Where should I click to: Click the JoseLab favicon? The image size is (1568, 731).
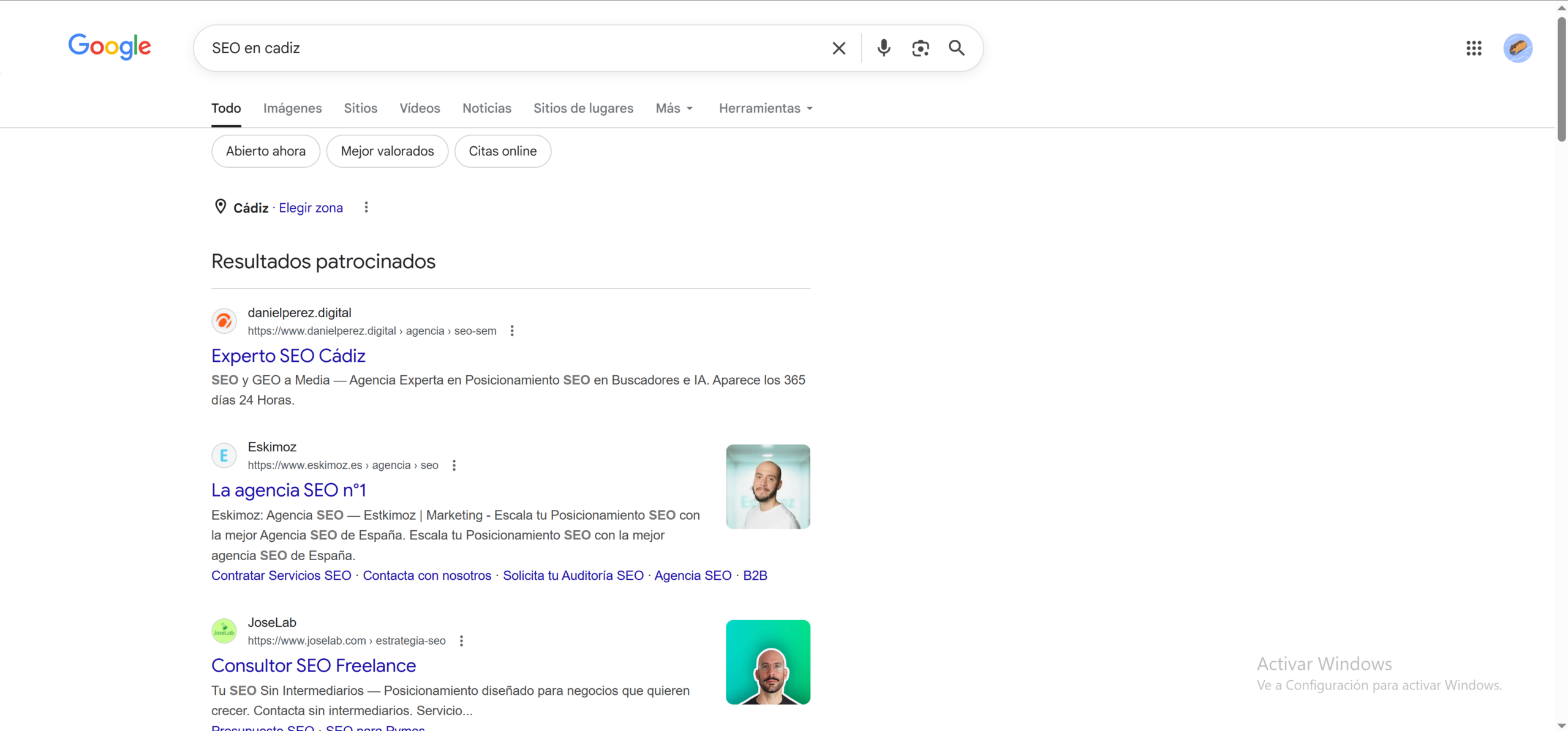pos(224,631)
